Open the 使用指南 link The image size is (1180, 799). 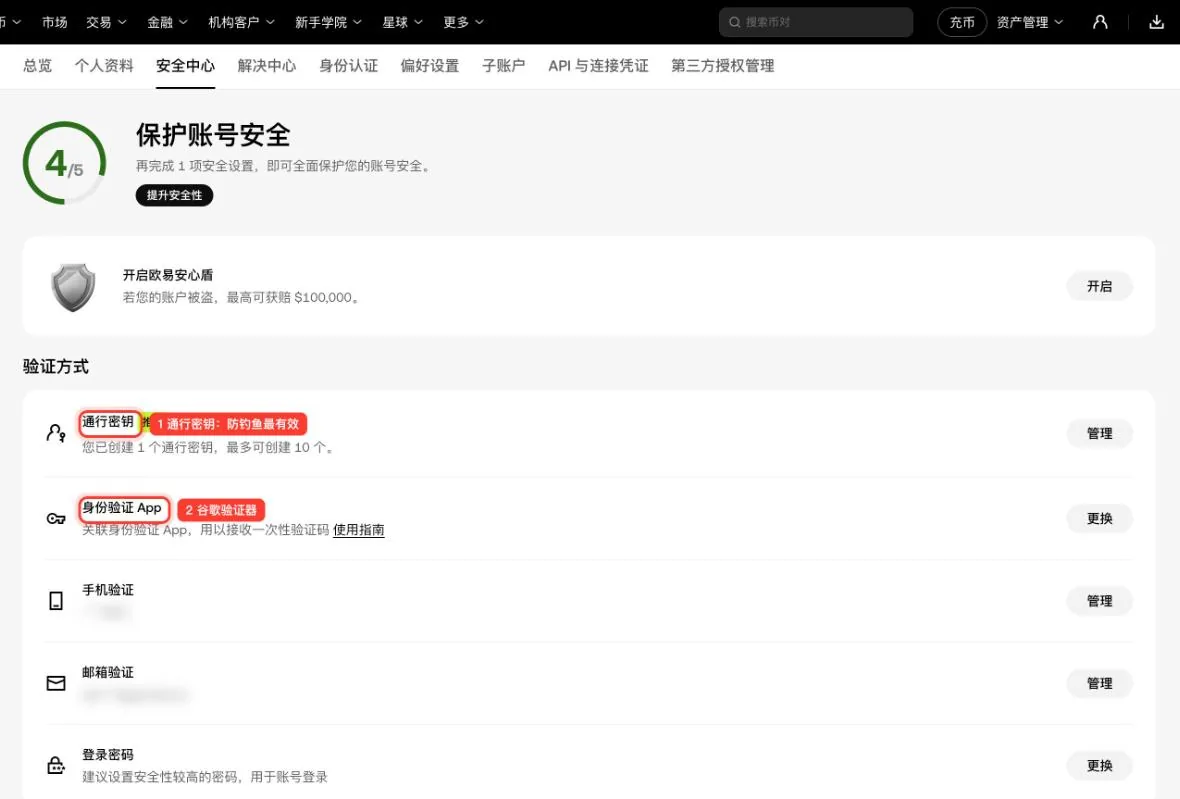click(358, 530)
